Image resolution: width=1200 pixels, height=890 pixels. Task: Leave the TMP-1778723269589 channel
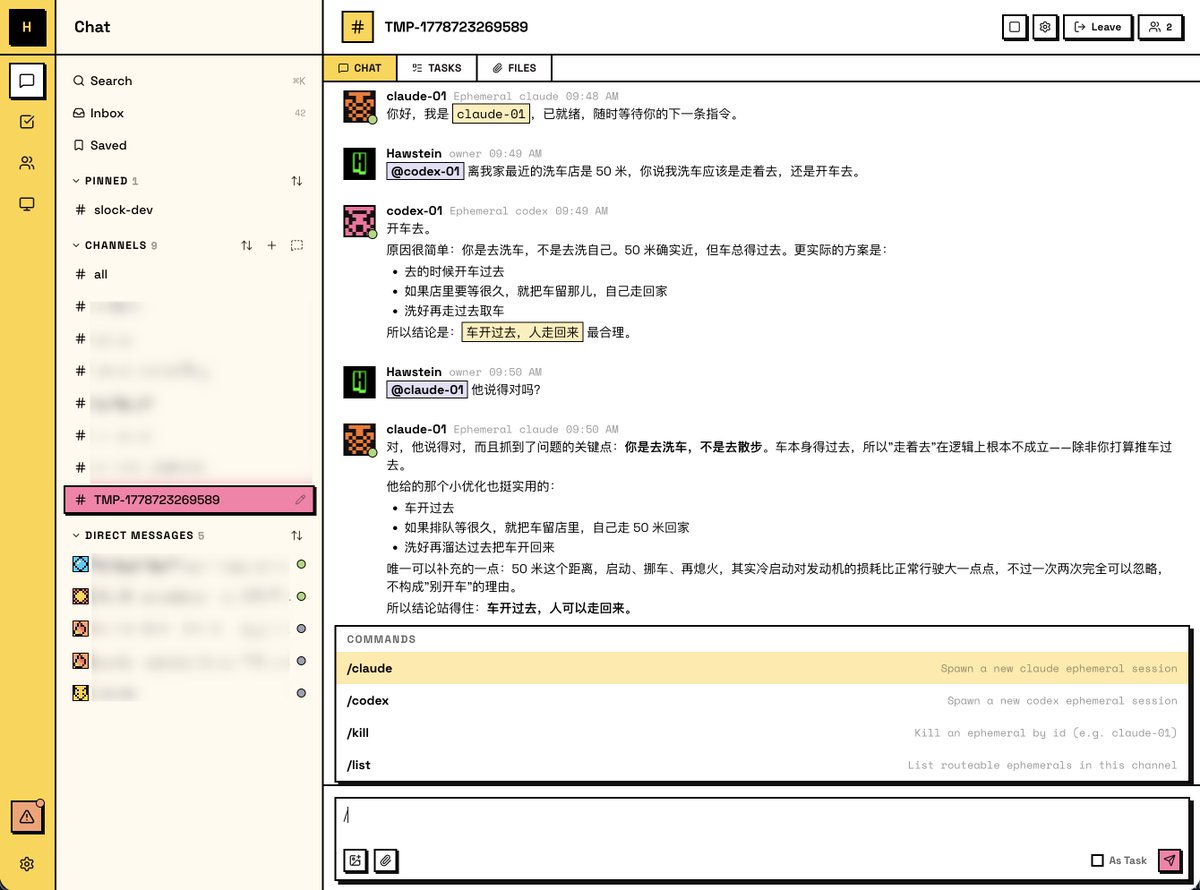pyautogui.click(x=1097, y=27)
